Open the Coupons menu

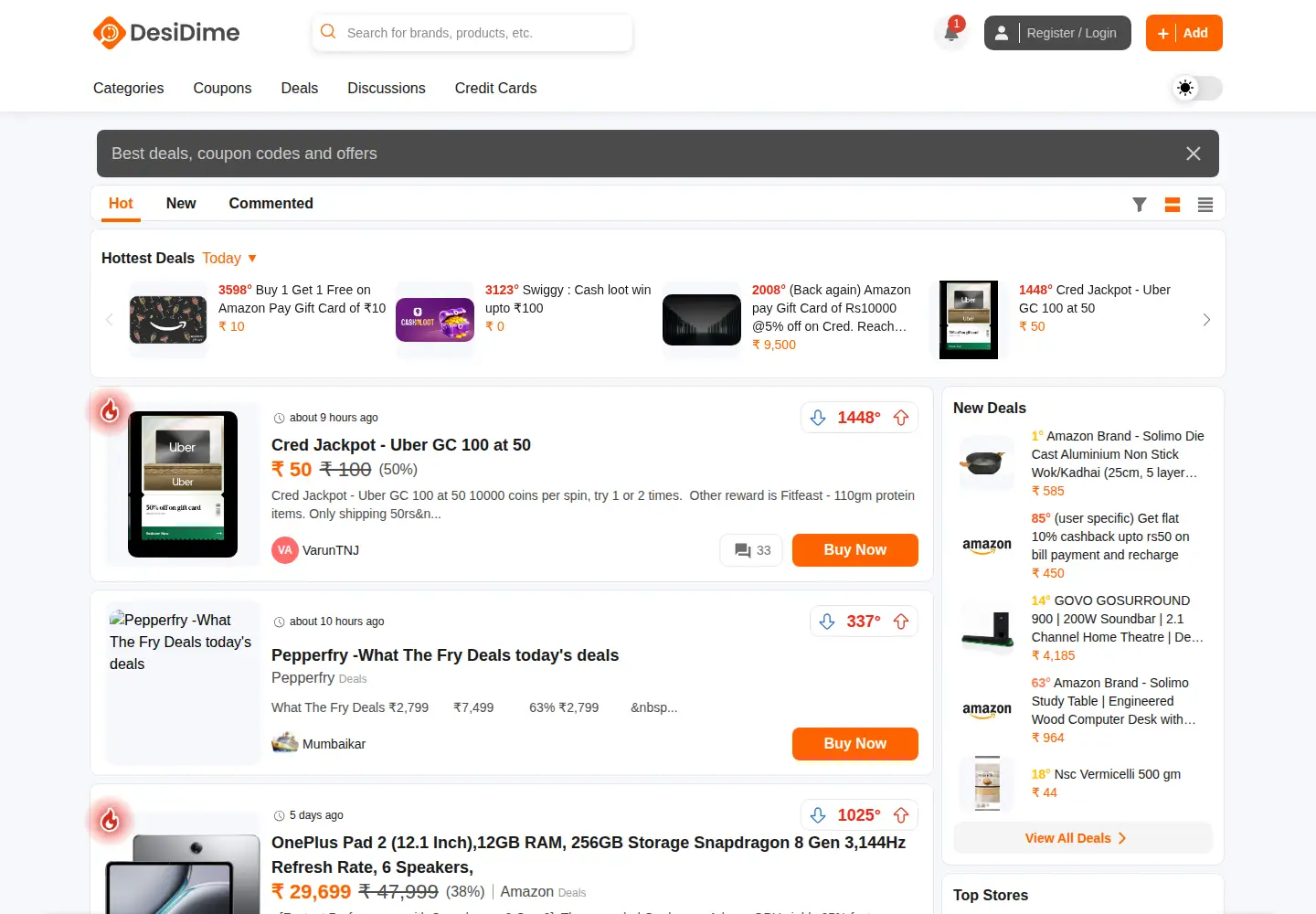222,88
